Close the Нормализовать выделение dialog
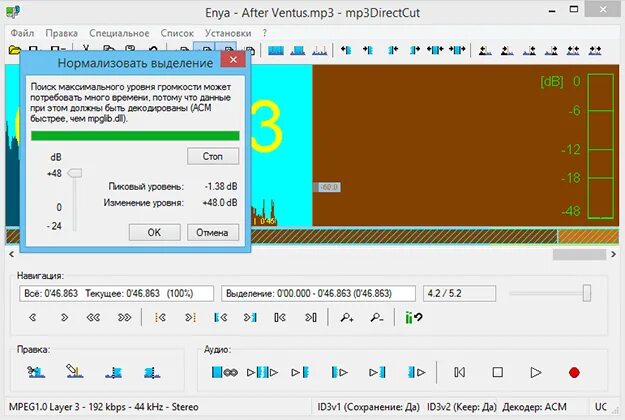 233,60
